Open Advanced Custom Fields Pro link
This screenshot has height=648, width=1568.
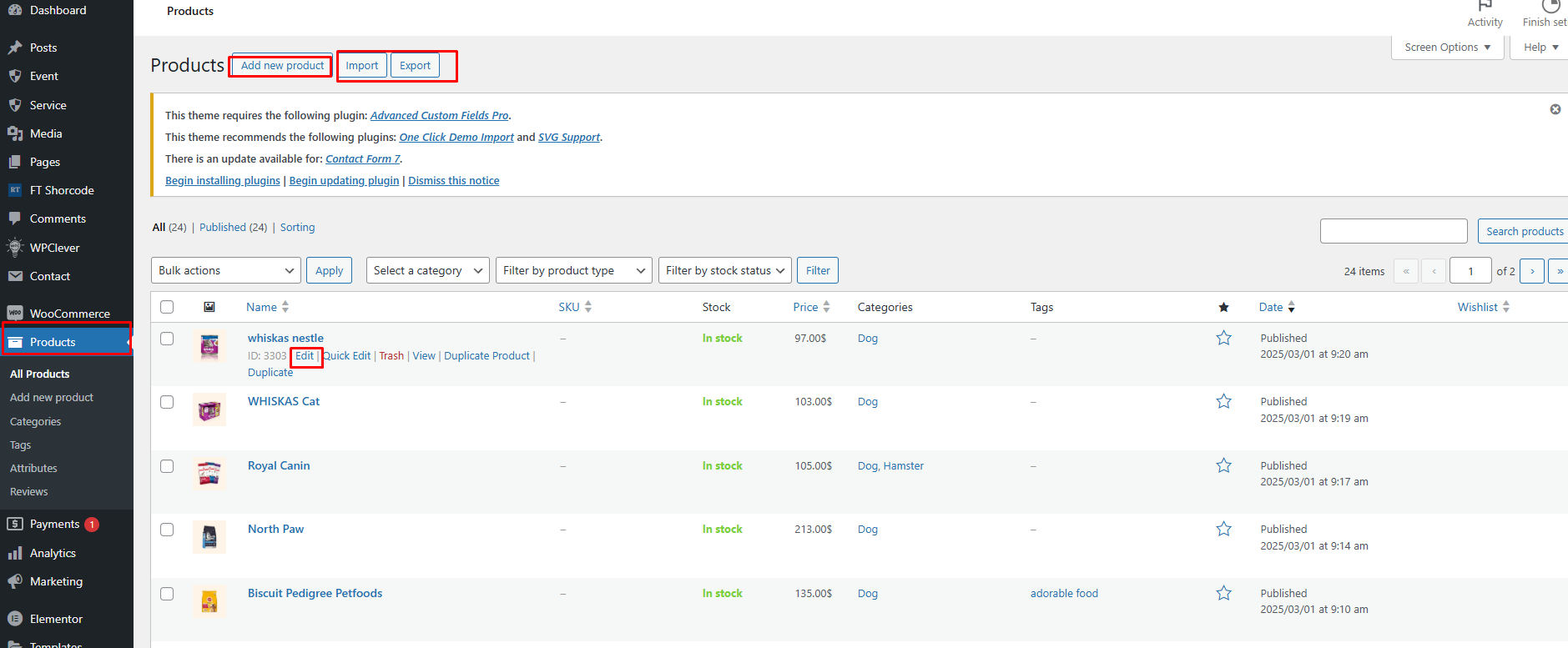click(x=439, y=115)
